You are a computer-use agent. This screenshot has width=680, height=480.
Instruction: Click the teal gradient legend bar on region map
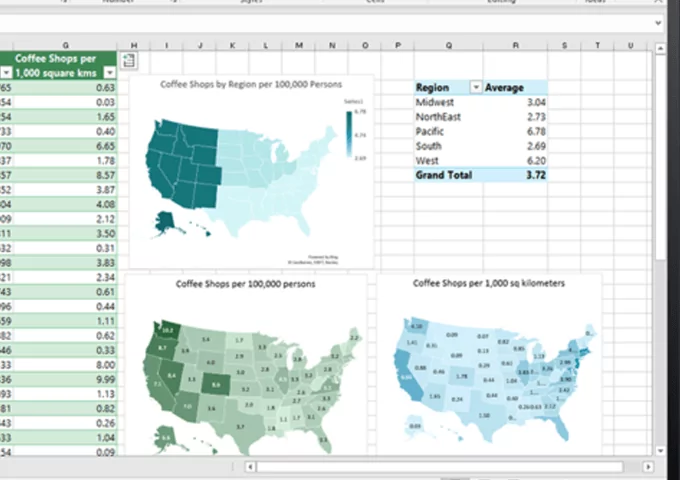point(349,134)
